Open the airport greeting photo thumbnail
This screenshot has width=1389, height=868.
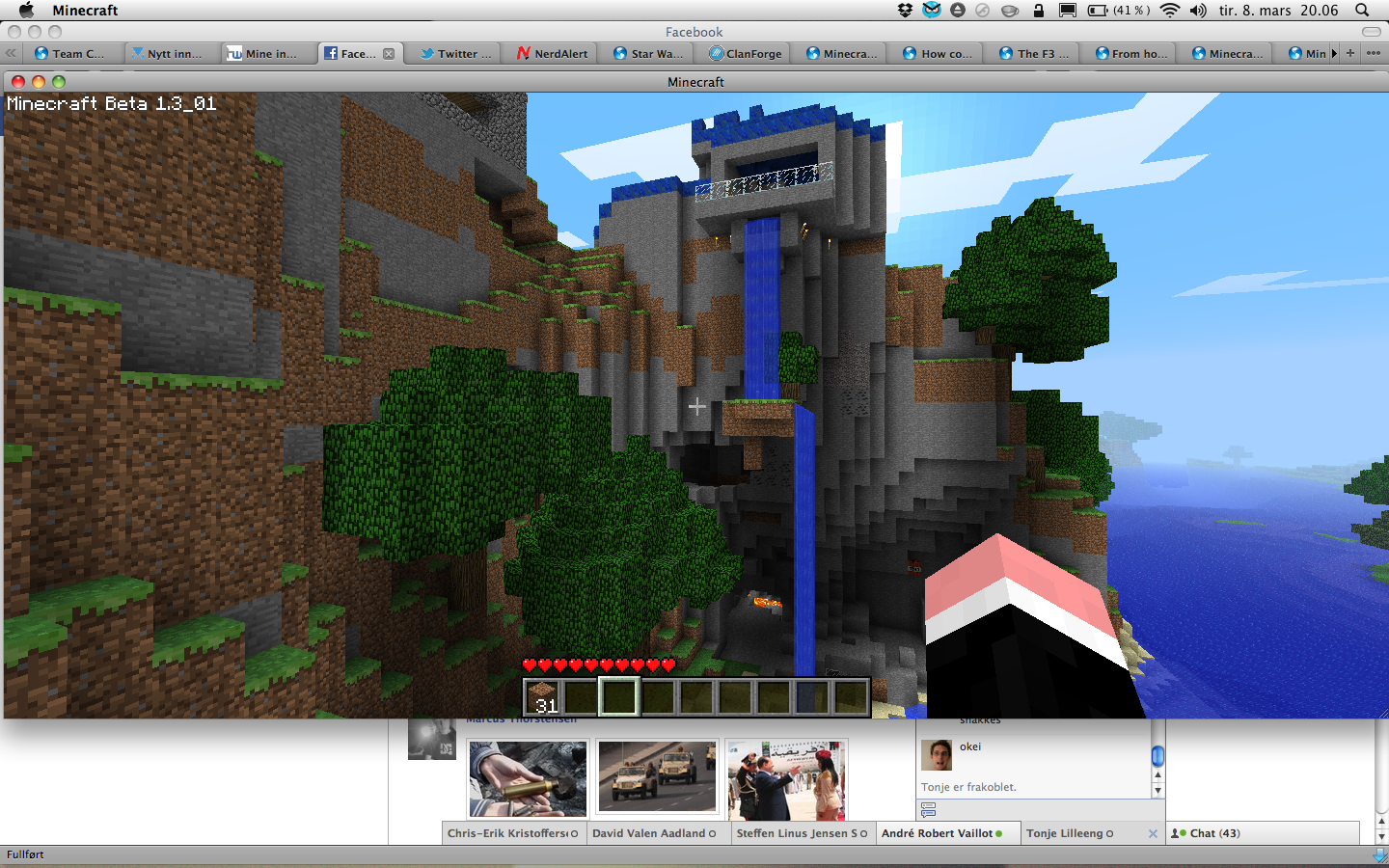click(x=787, y=780)
